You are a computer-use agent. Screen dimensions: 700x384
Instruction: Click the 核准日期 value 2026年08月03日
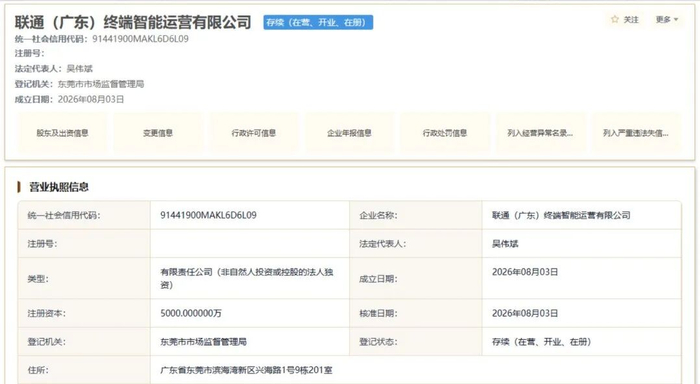point(525,313)
